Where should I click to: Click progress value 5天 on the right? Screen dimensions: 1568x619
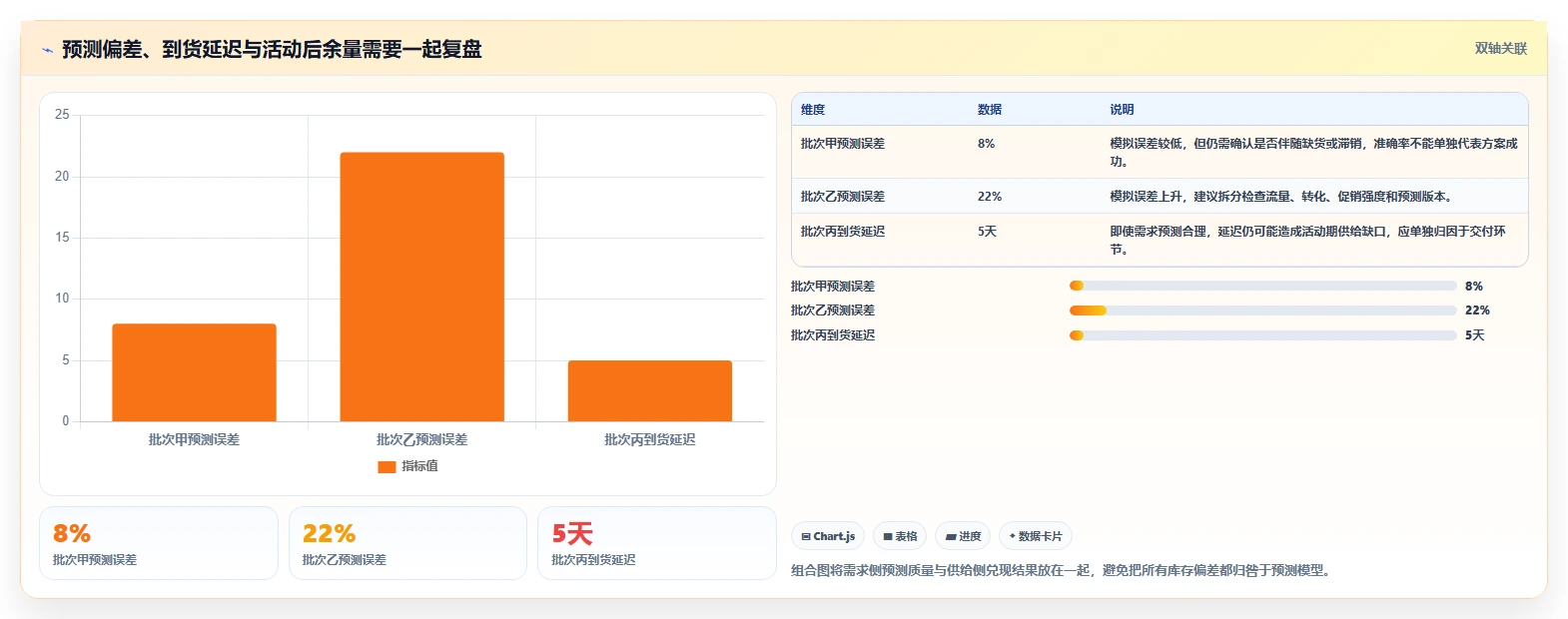[x=1475, y=335]
